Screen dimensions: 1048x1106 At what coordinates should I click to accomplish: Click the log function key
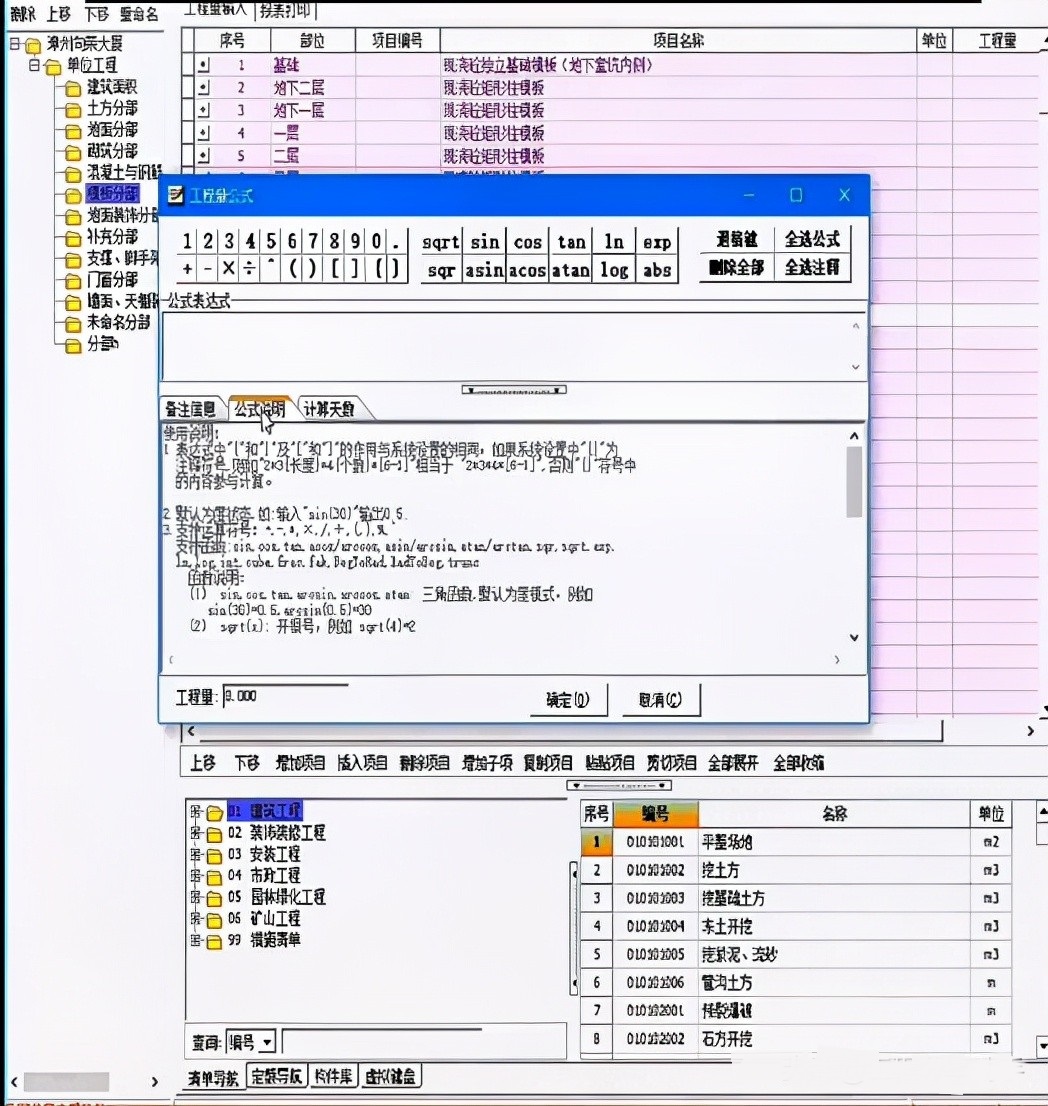613,270
